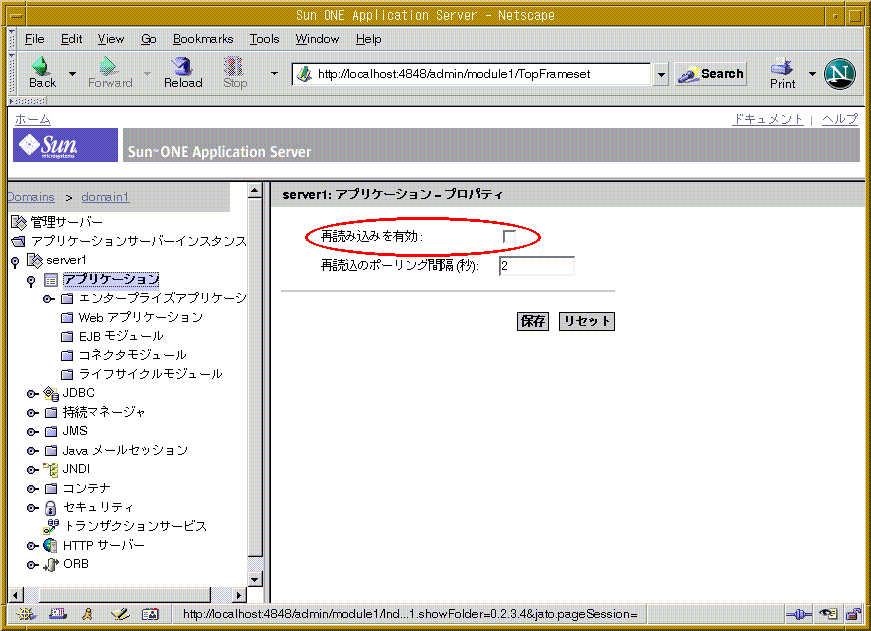Click the Search button
871x631 pixels.
pos(710,74)
